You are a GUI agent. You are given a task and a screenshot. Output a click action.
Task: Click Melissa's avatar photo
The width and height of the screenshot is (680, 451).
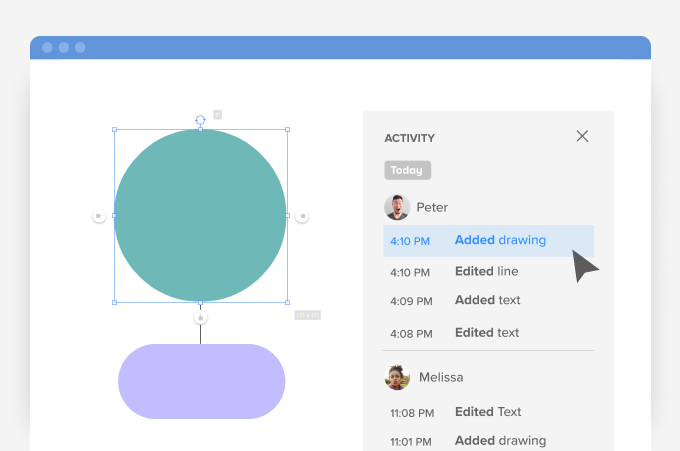[397, 377]
